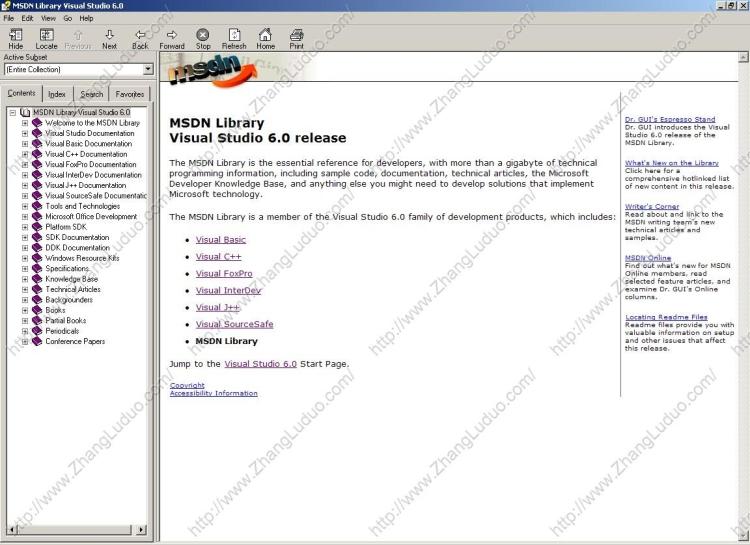Open the File menu
The height and width of the screenshot is (545, 750).
point(9,18)
